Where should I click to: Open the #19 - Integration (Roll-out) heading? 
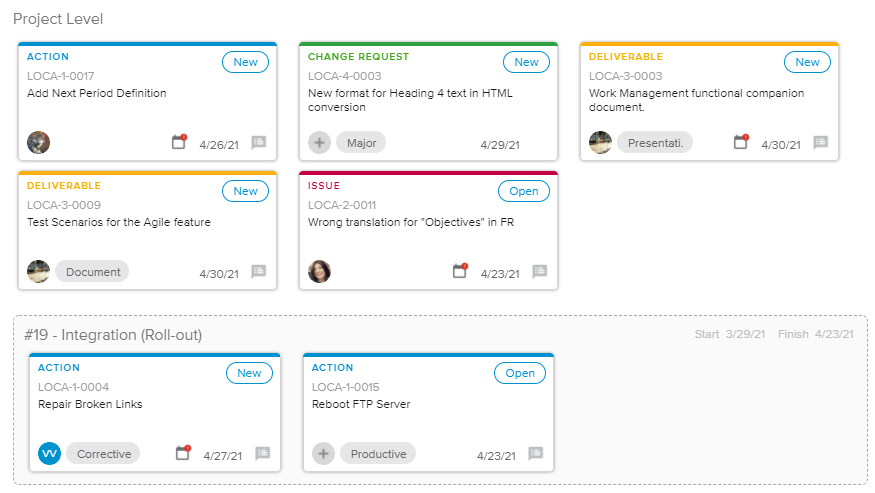click(x=113, y=335)
